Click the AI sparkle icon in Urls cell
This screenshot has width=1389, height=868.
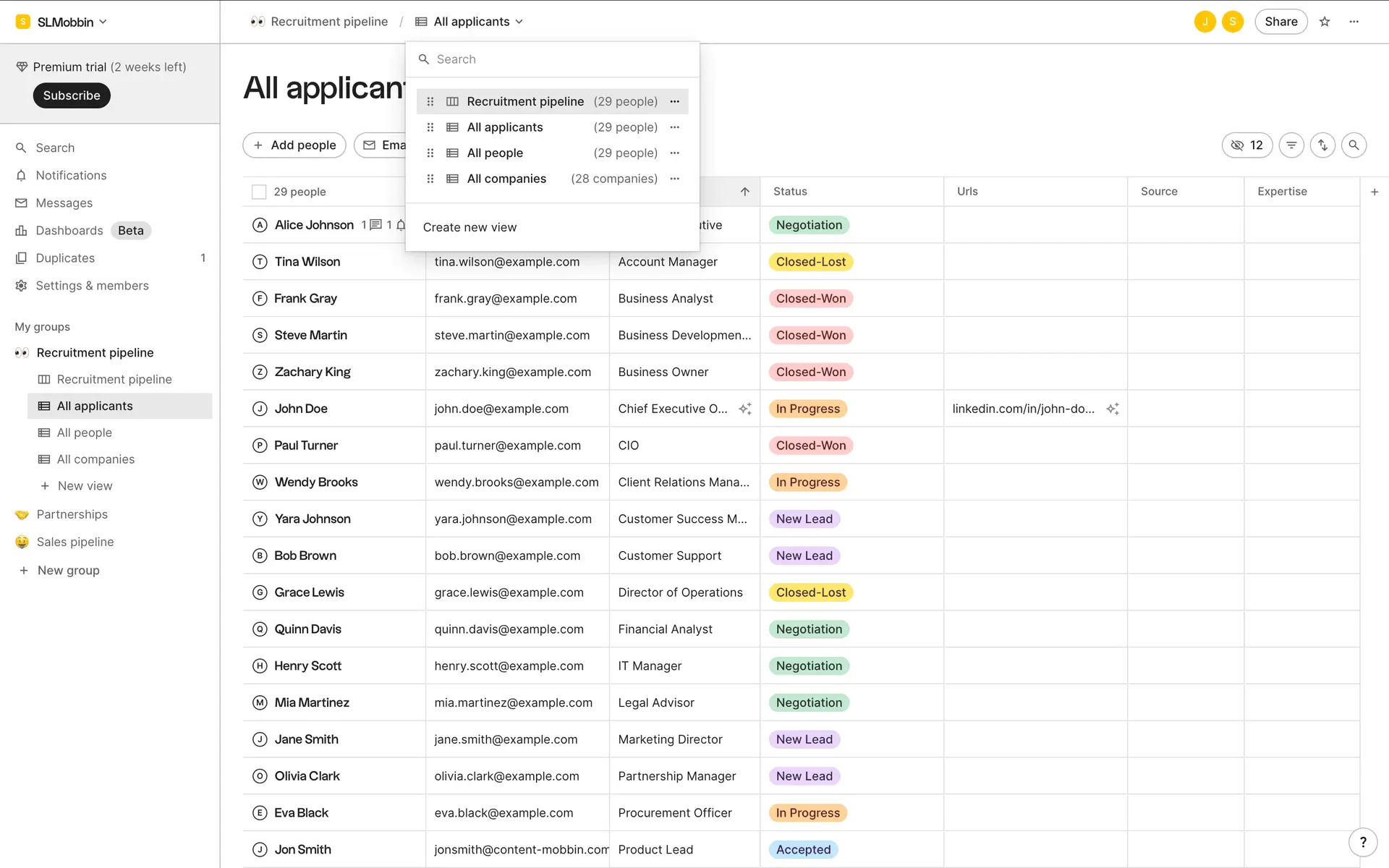point(1113,409)
